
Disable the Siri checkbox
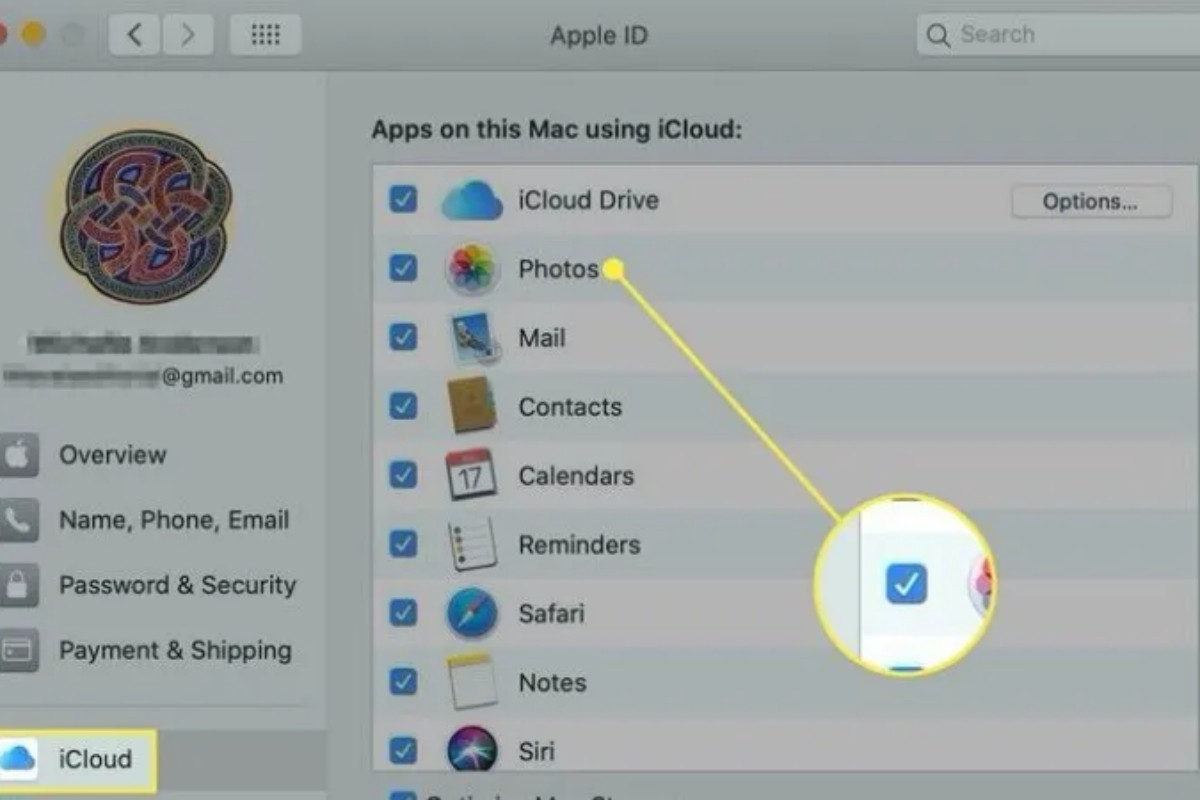403,750
